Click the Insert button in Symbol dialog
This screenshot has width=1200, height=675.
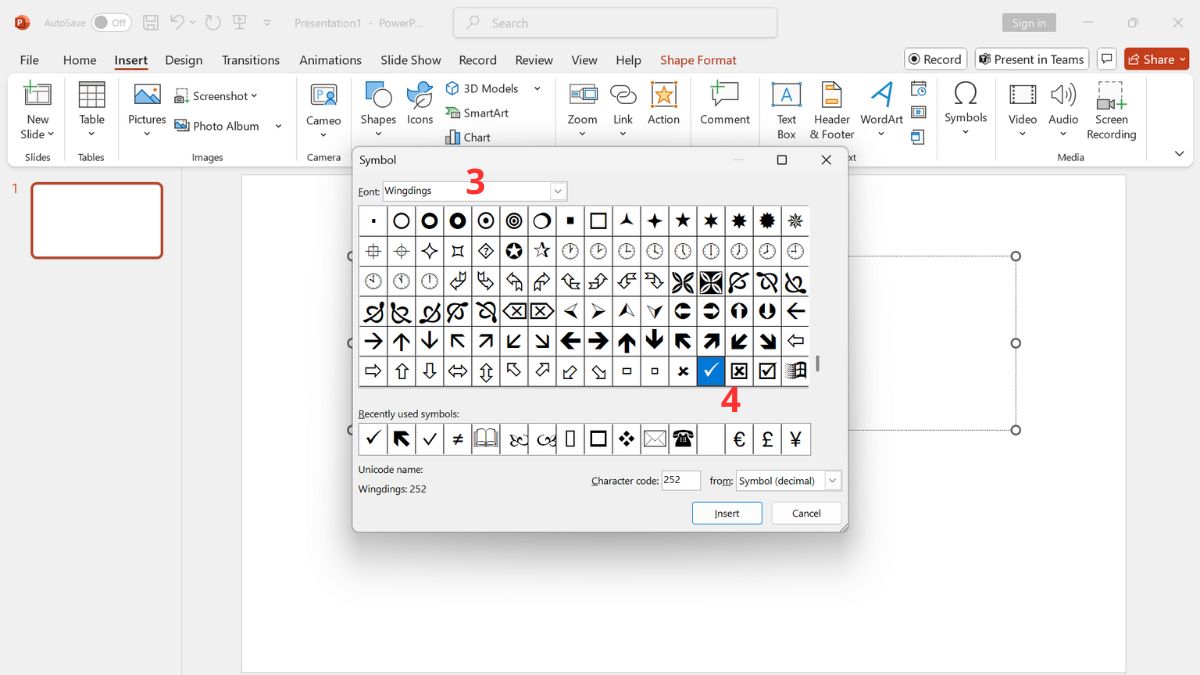pos(727,513)
